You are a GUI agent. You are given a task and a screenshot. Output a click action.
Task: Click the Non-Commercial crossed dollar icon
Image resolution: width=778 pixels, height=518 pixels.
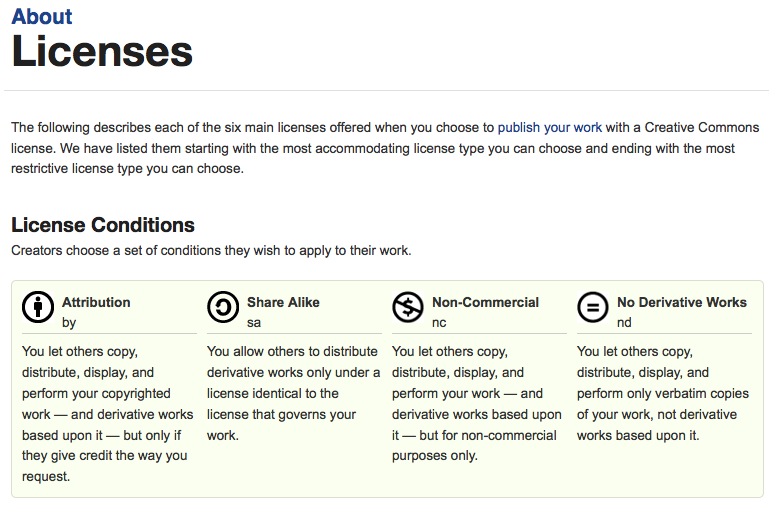[x=408, y=309]
